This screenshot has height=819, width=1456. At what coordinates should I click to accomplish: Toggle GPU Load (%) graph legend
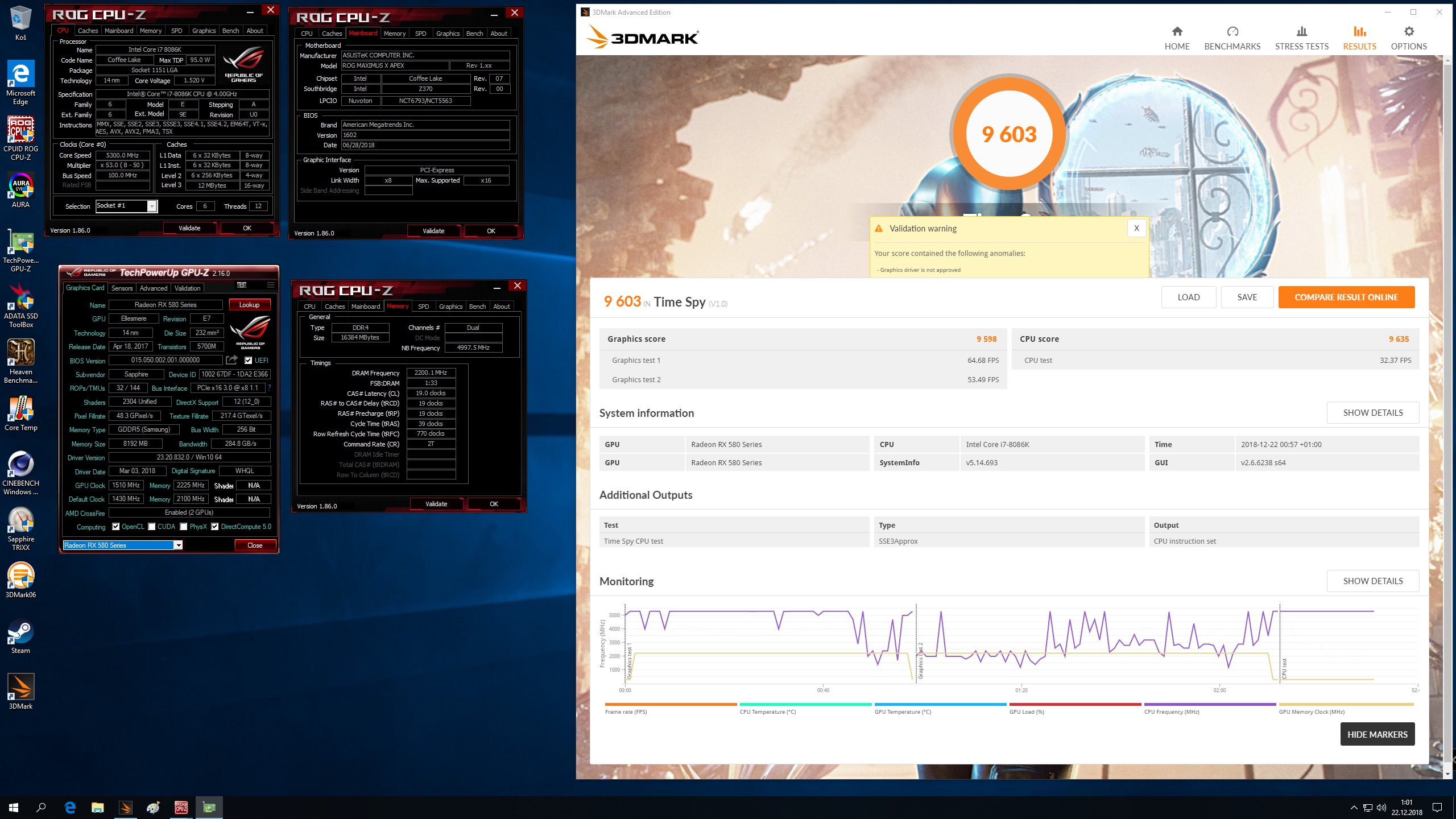[x=1075, y=708]
